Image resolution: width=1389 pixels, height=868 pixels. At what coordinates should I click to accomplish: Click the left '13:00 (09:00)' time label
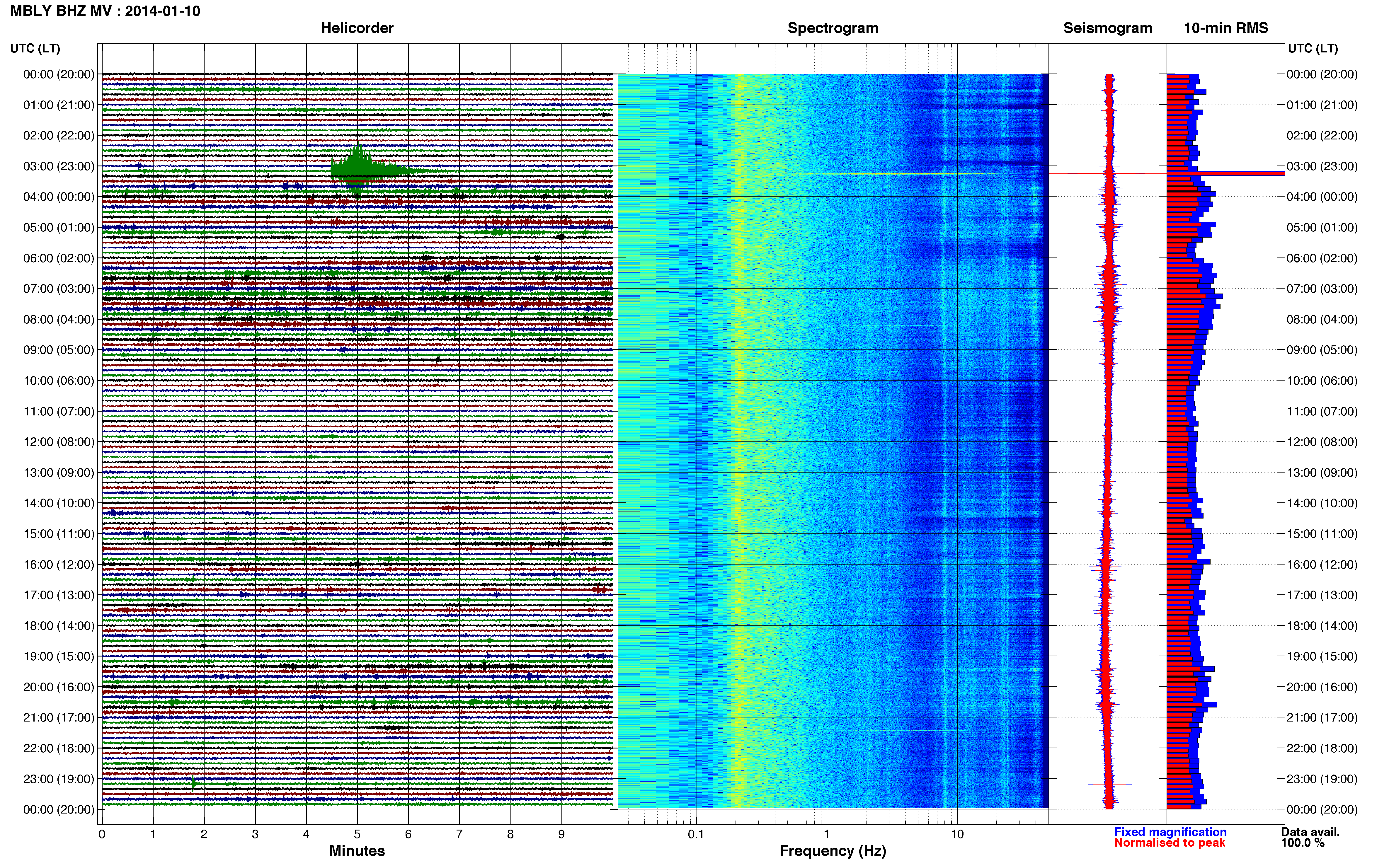click(59, 473)
